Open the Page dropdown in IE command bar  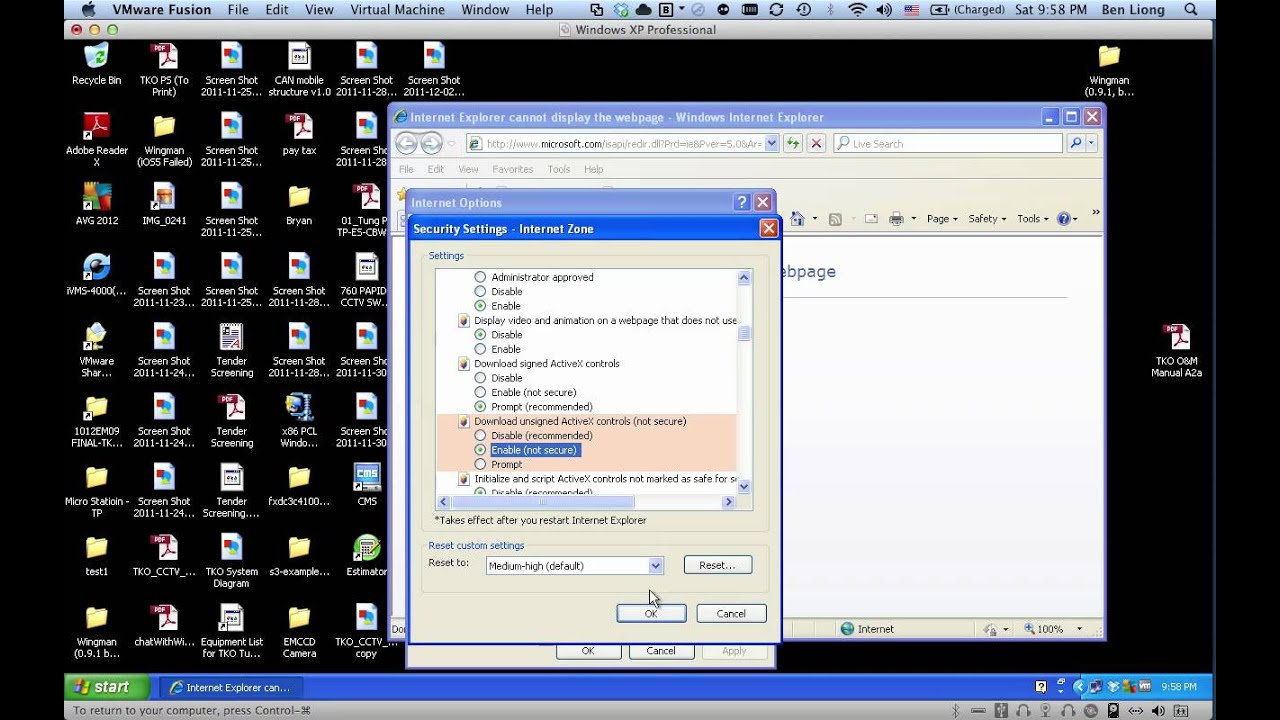(942, 219)
